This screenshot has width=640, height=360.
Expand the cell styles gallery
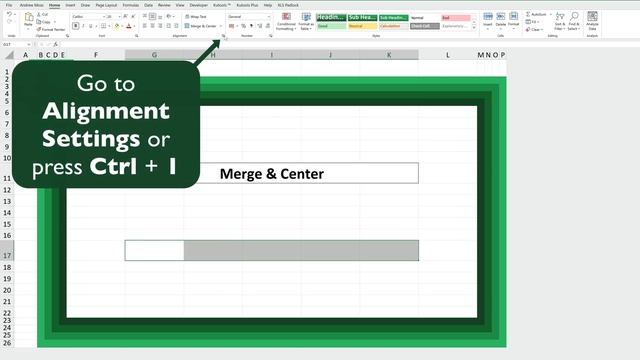474,28
